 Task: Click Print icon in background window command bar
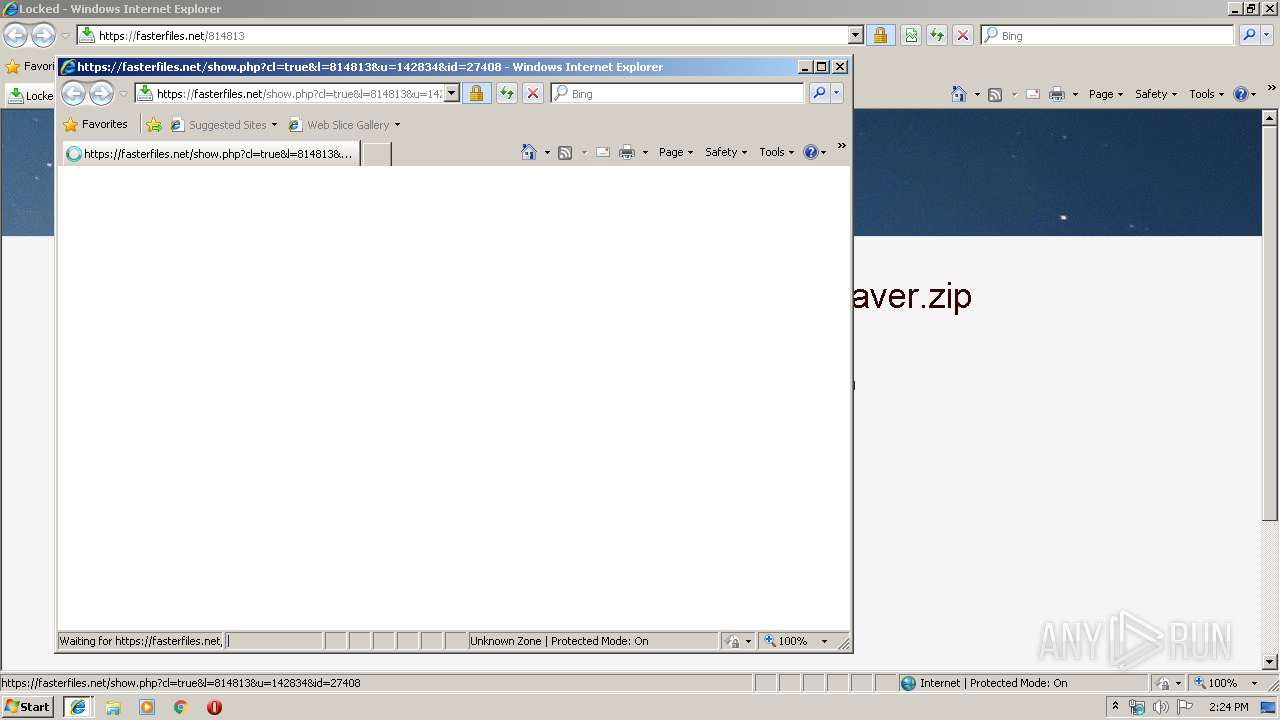(1057, 94)
